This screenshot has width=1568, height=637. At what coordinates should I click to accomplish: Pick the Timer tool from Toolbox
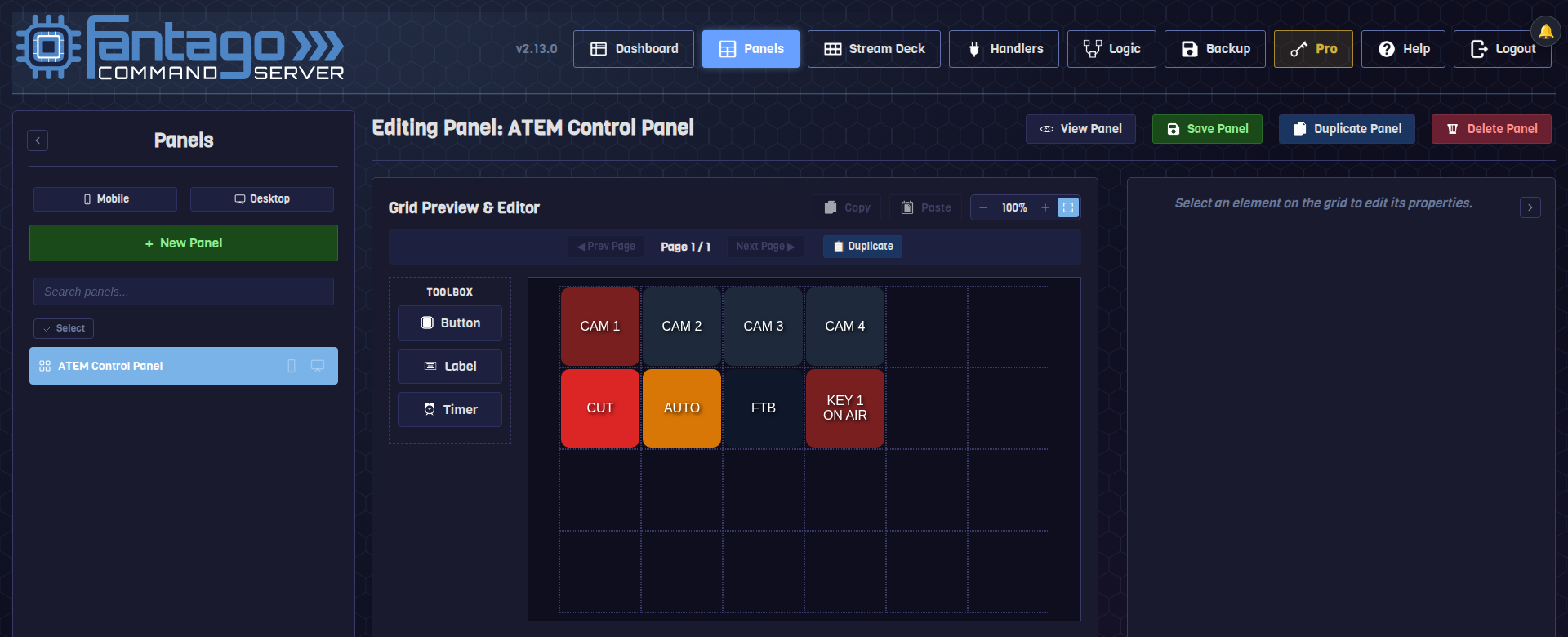(450, 410)
